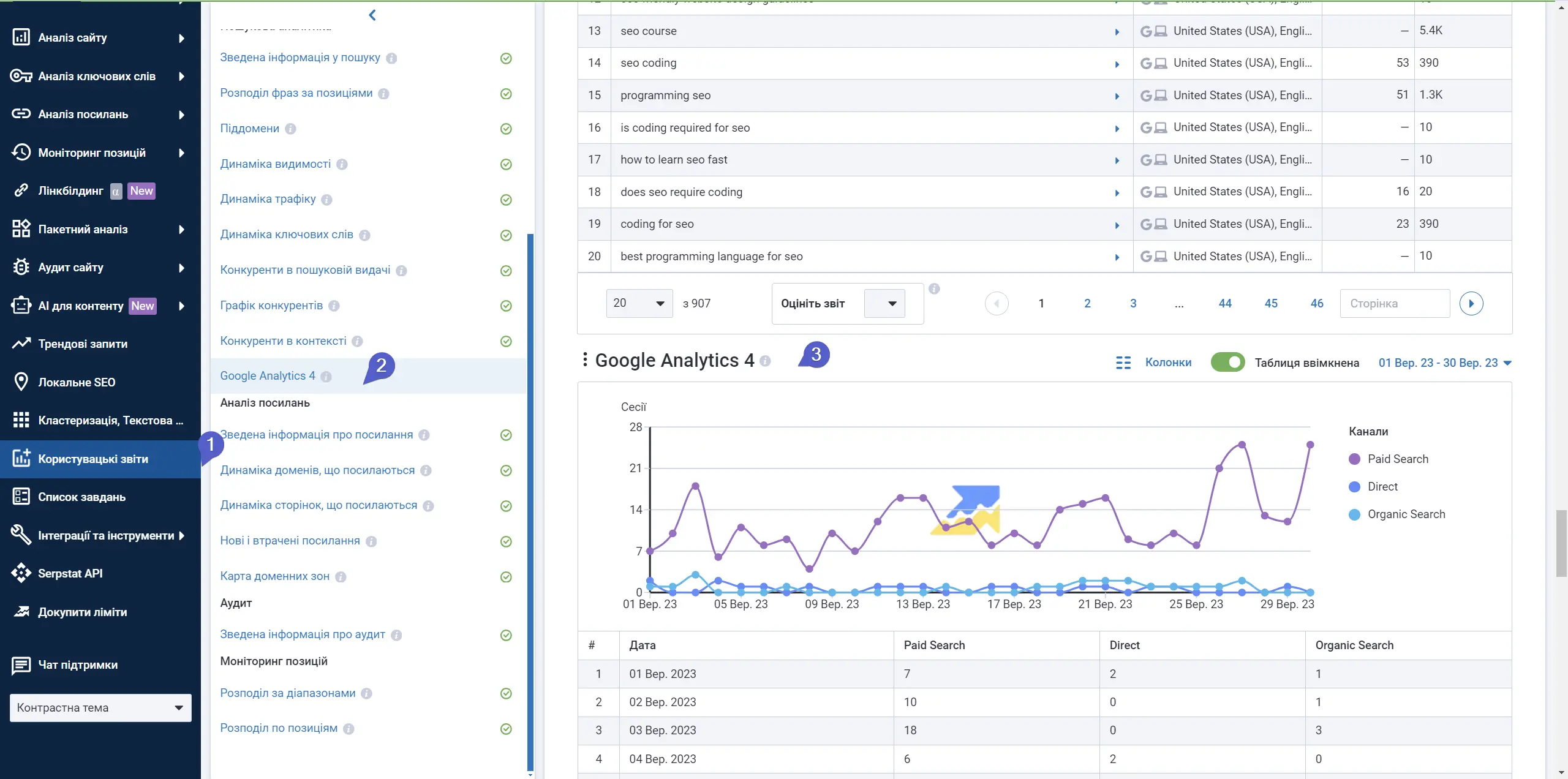Toggle checkmark for Subdomains report

pos(506,129)
